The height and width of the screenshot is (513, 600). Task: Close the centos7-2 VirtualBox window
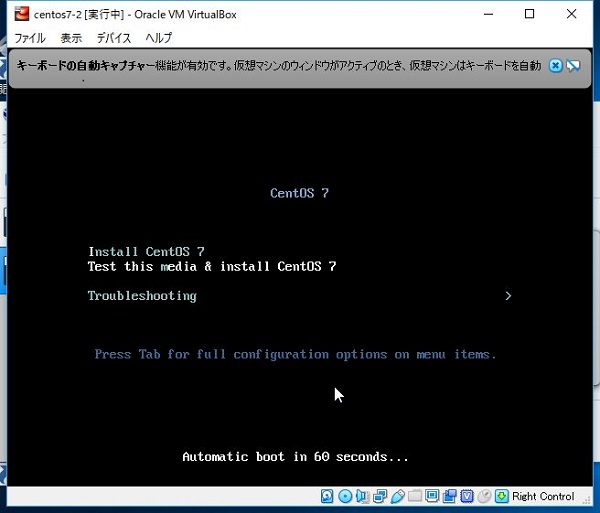571,14
